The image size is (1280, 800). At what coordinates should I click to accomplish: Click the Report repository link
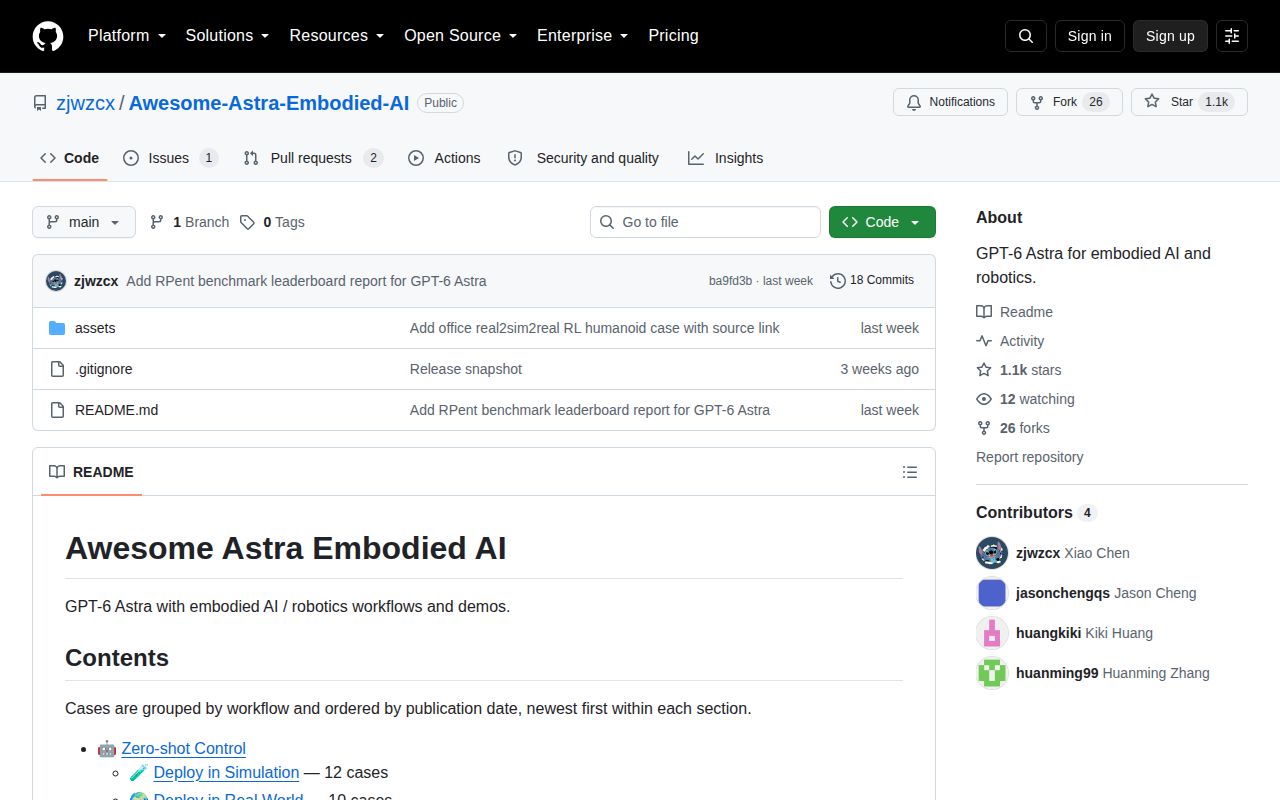point(1030,457)
